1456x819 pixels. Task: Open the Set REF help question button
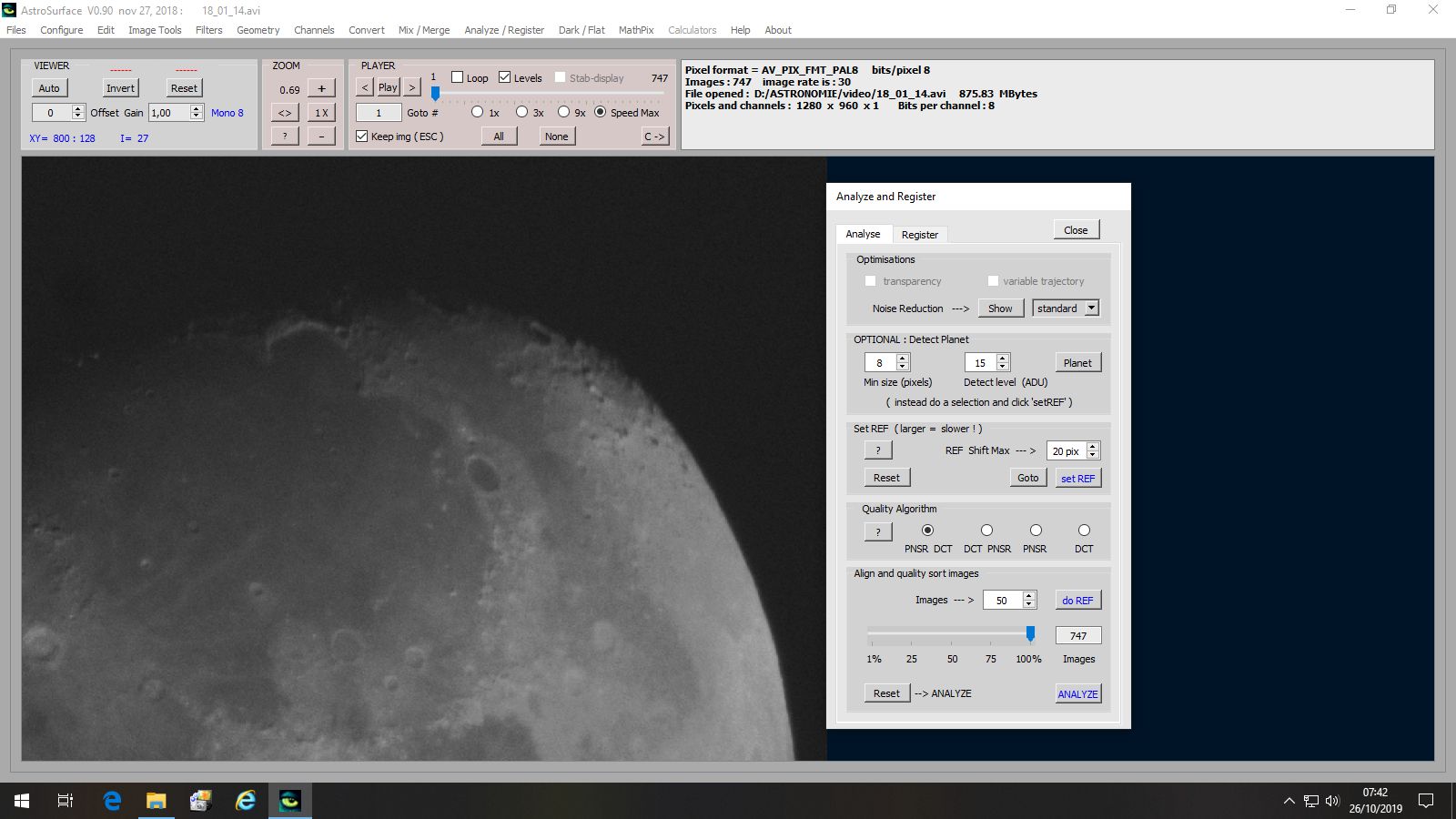point(877,450)
